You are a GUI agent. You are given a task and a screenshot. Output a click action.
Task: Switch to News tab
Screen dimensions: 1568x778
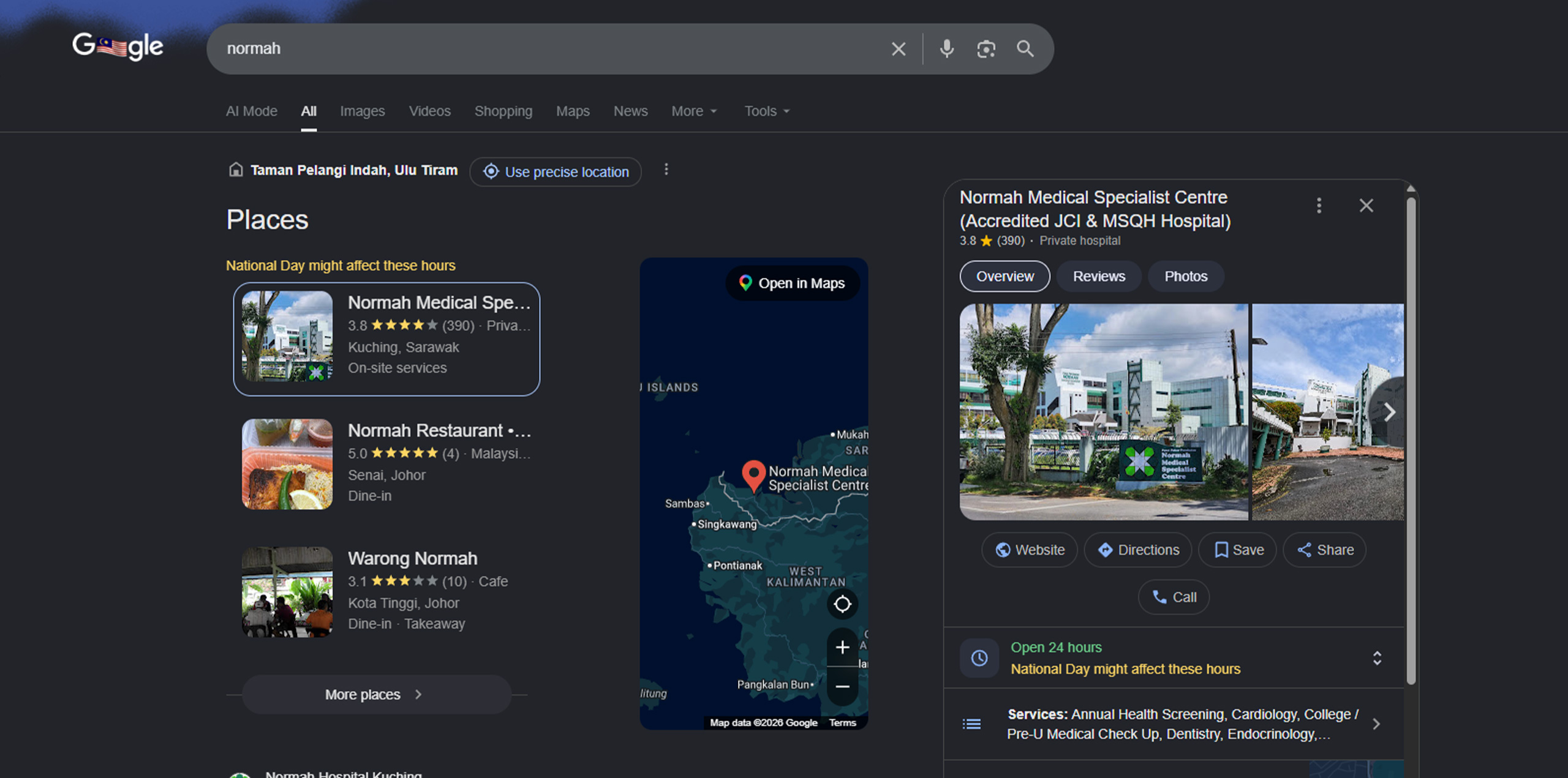click(x=630, y=111)
